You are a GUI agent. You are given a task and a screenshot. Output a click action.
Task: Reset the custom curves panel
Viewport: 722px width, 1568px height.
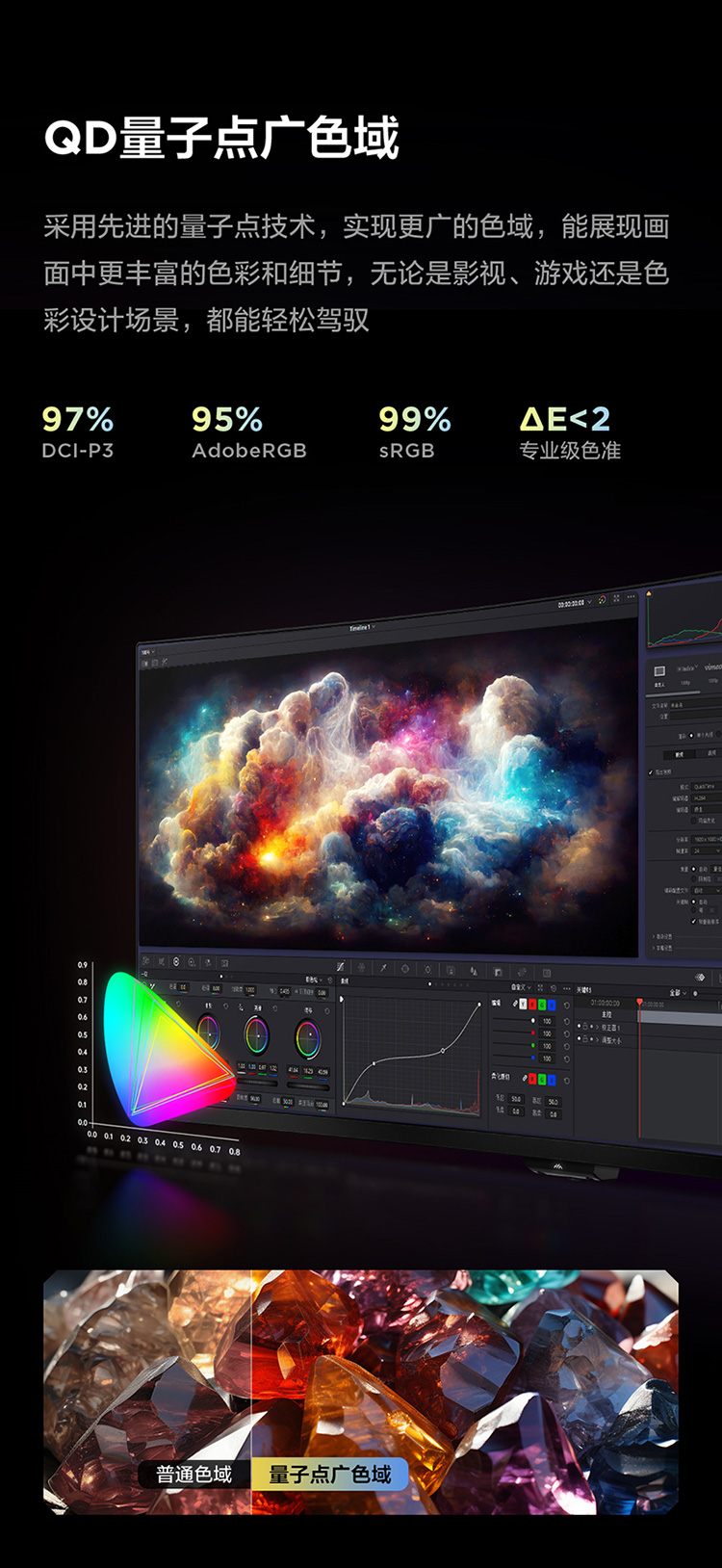point(554,988)
